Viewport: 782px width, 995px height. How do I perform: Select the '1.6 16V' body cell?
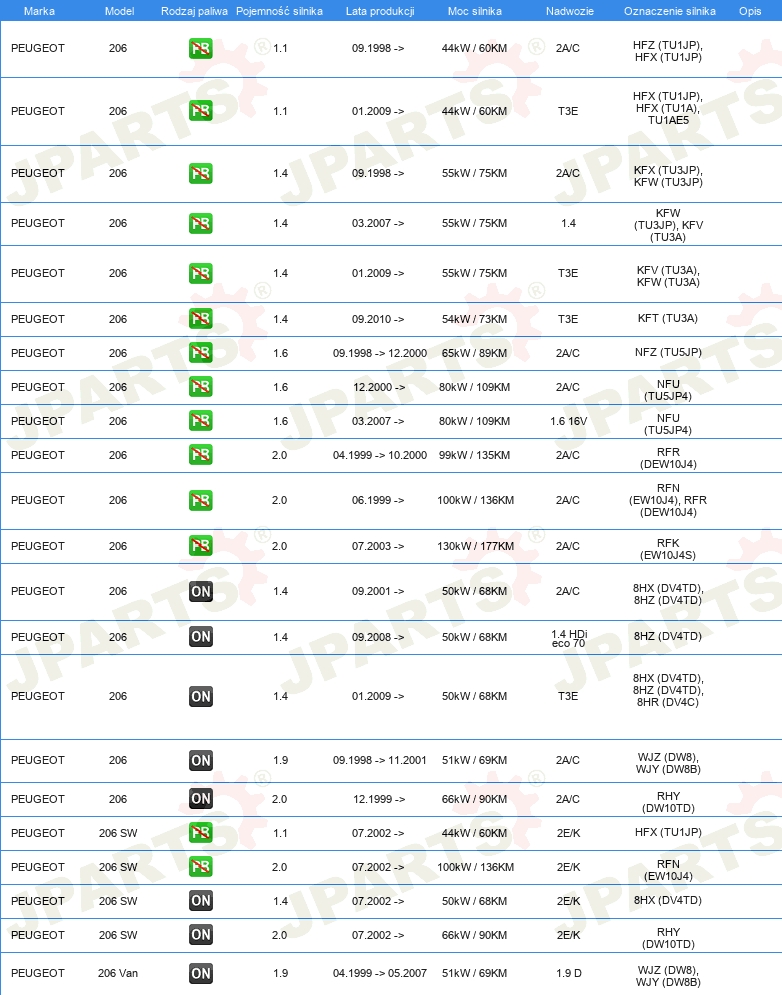tap(568, 421)
